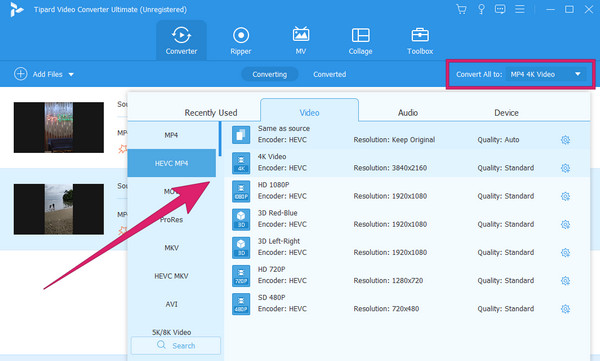Open settings gear for HD 720P preset
The width and height of the screenshot is (600, 361).
(565, 281)
